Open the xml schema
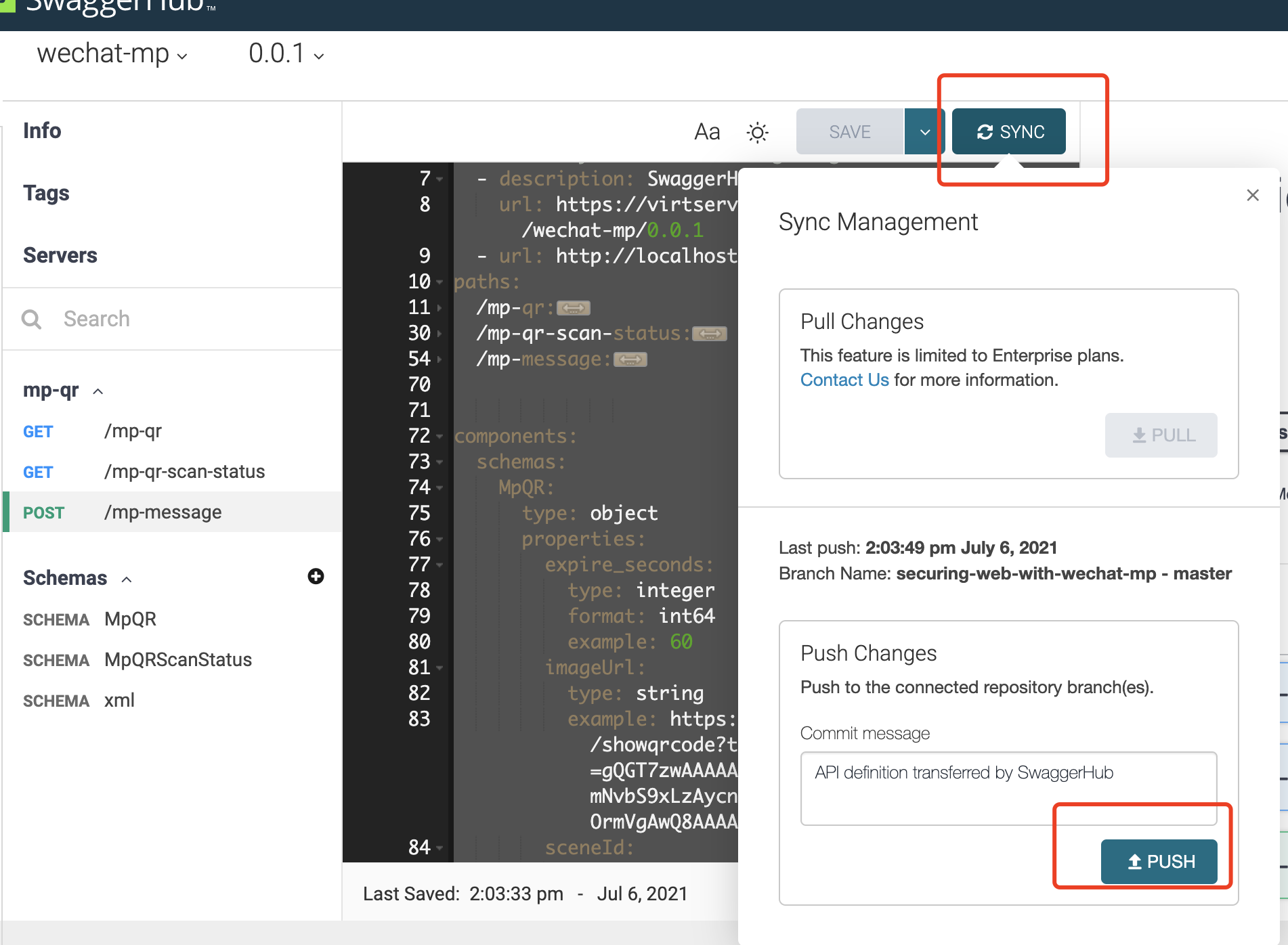 coord(172,701)
